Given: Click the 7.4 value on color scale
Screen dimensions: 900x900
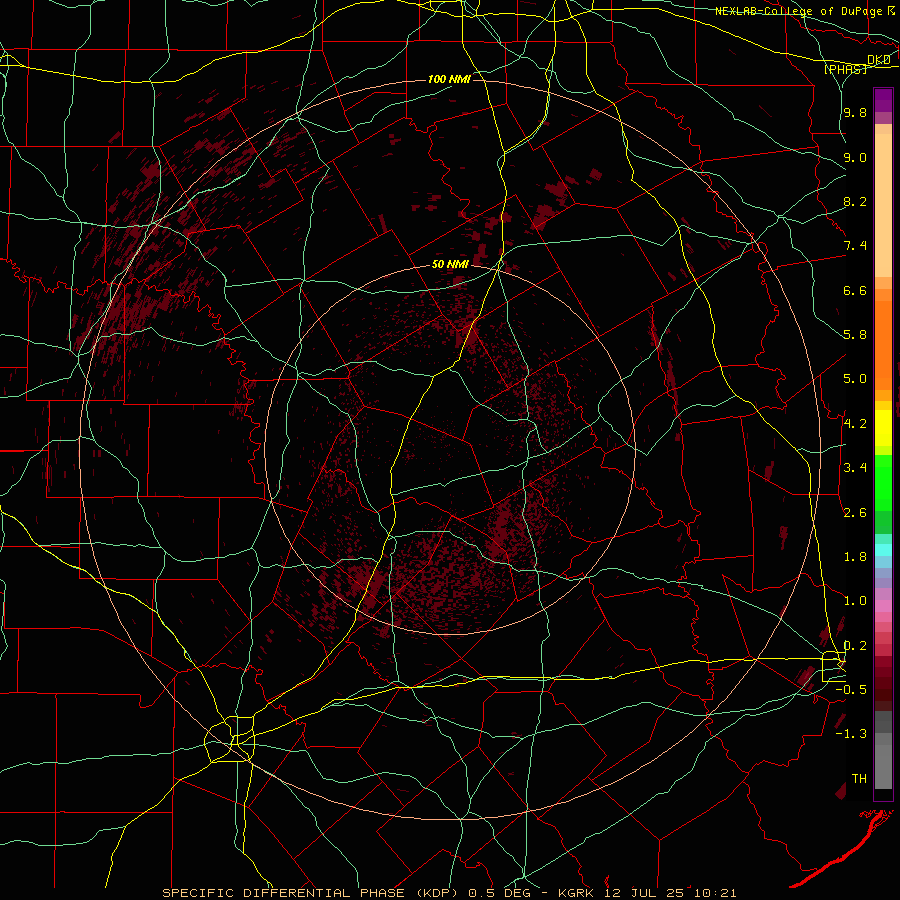Looking at the screenshot, I should click(855, 246).
